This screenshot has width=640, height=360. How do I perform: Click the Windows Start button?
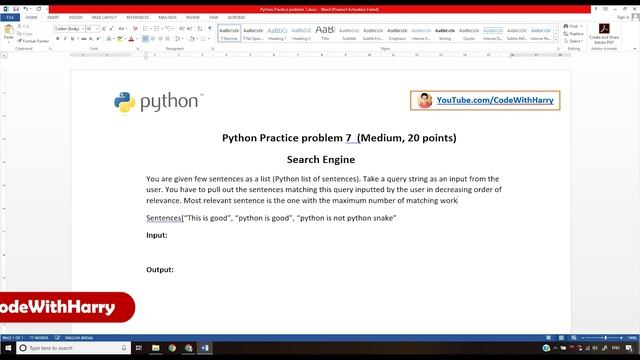coord(8,348)
